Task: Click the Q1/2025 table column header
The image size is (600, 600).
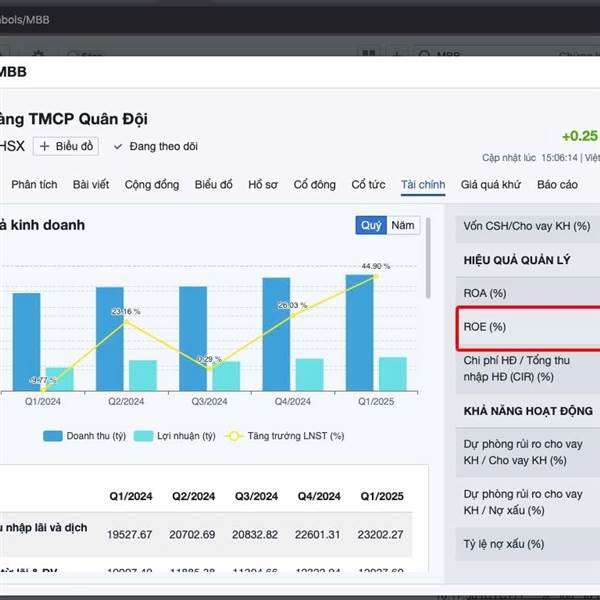Action: coord(382,496)
